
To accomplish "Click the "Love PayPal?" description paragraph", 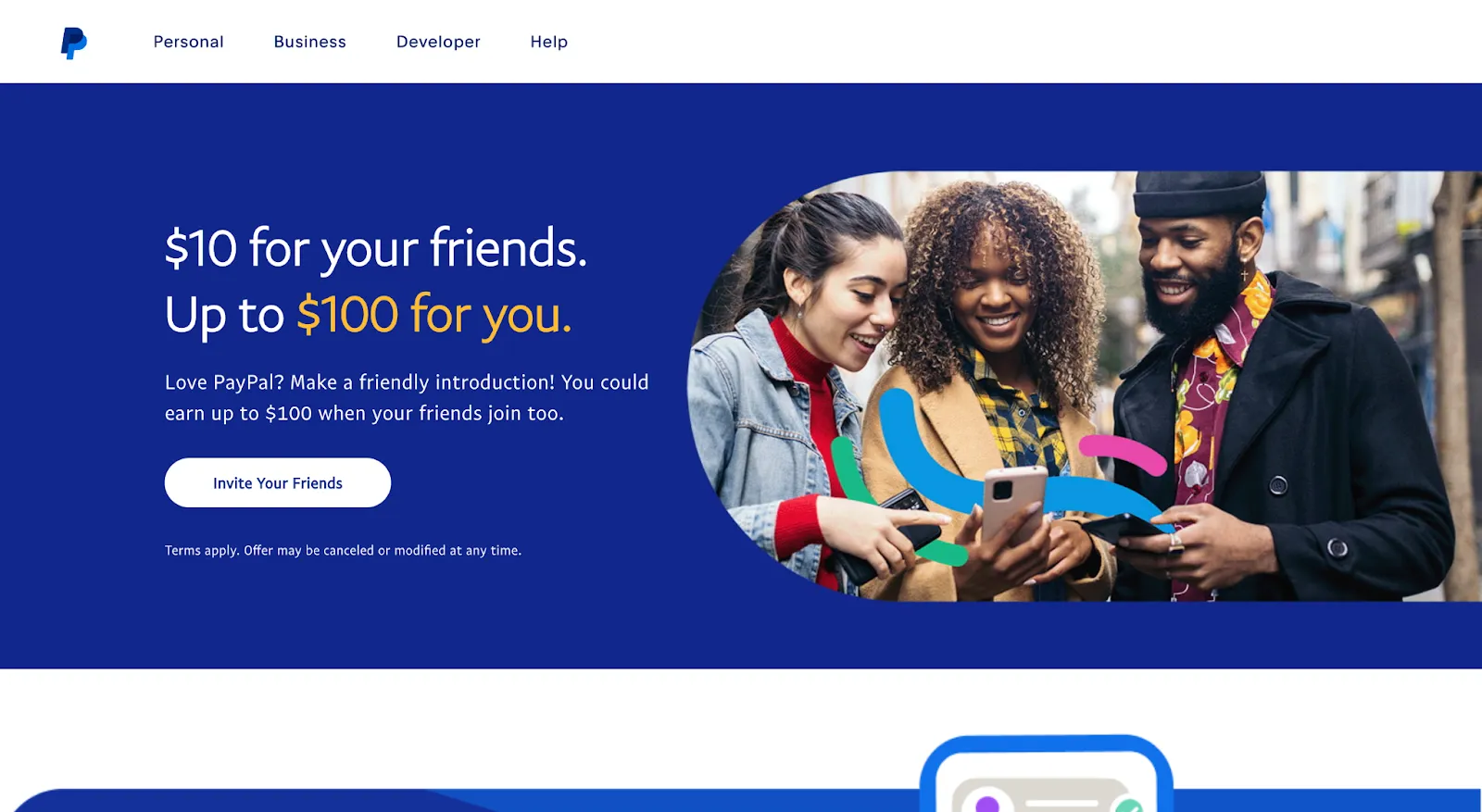I will (407, 397).
